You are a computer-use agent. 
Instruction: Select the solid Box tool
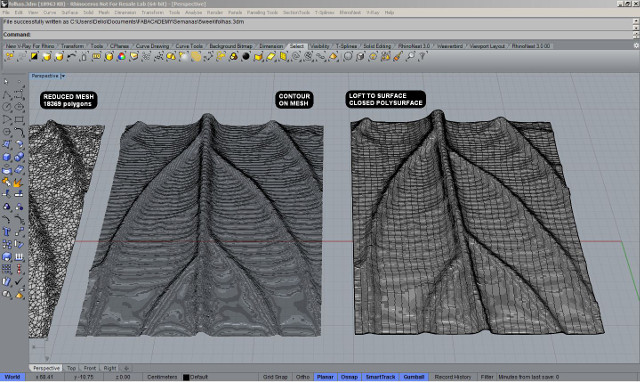[7, 157]
